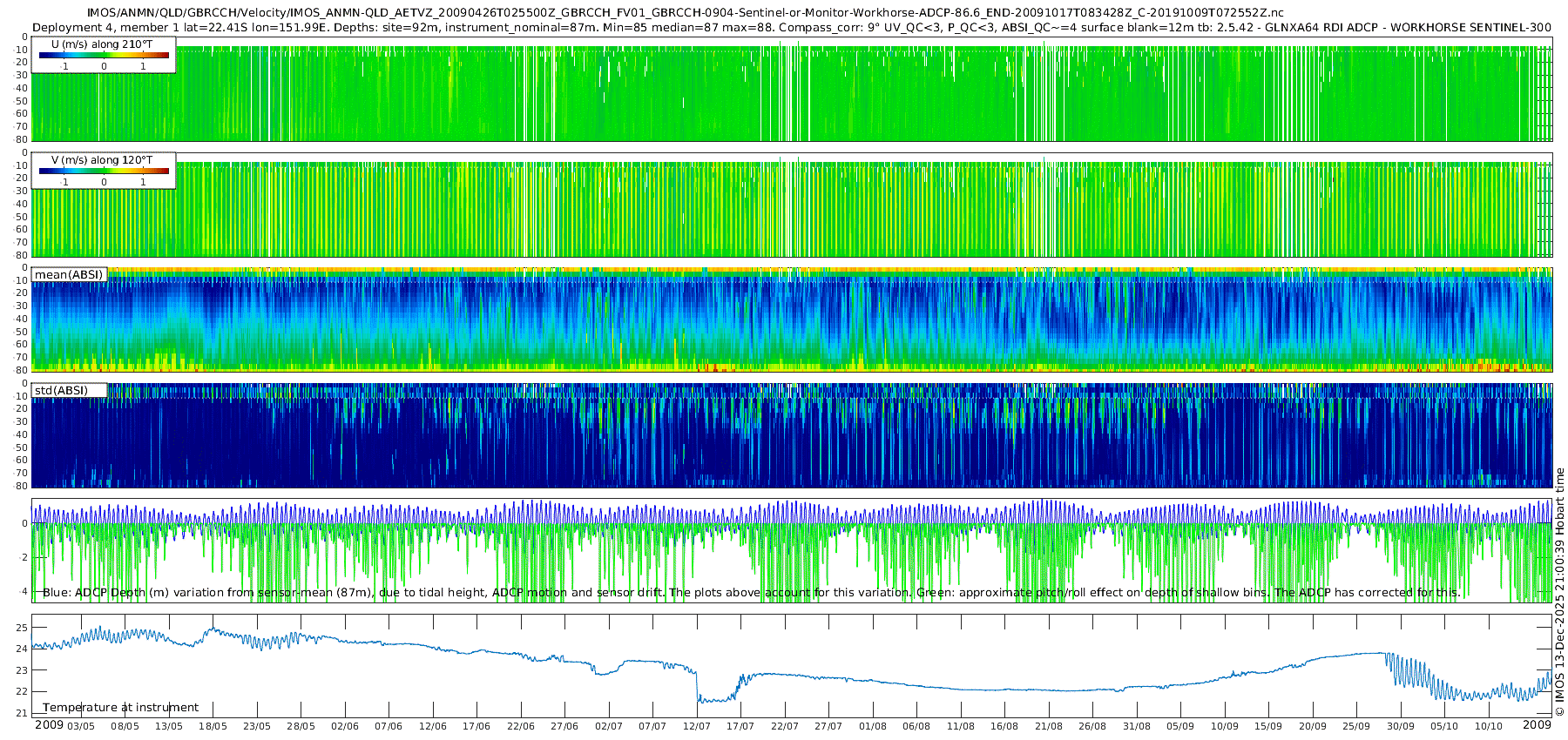This screenshot has height=740, width=1568.
Task: Click the 12/07 date tick label
Action: coord(697,726)
